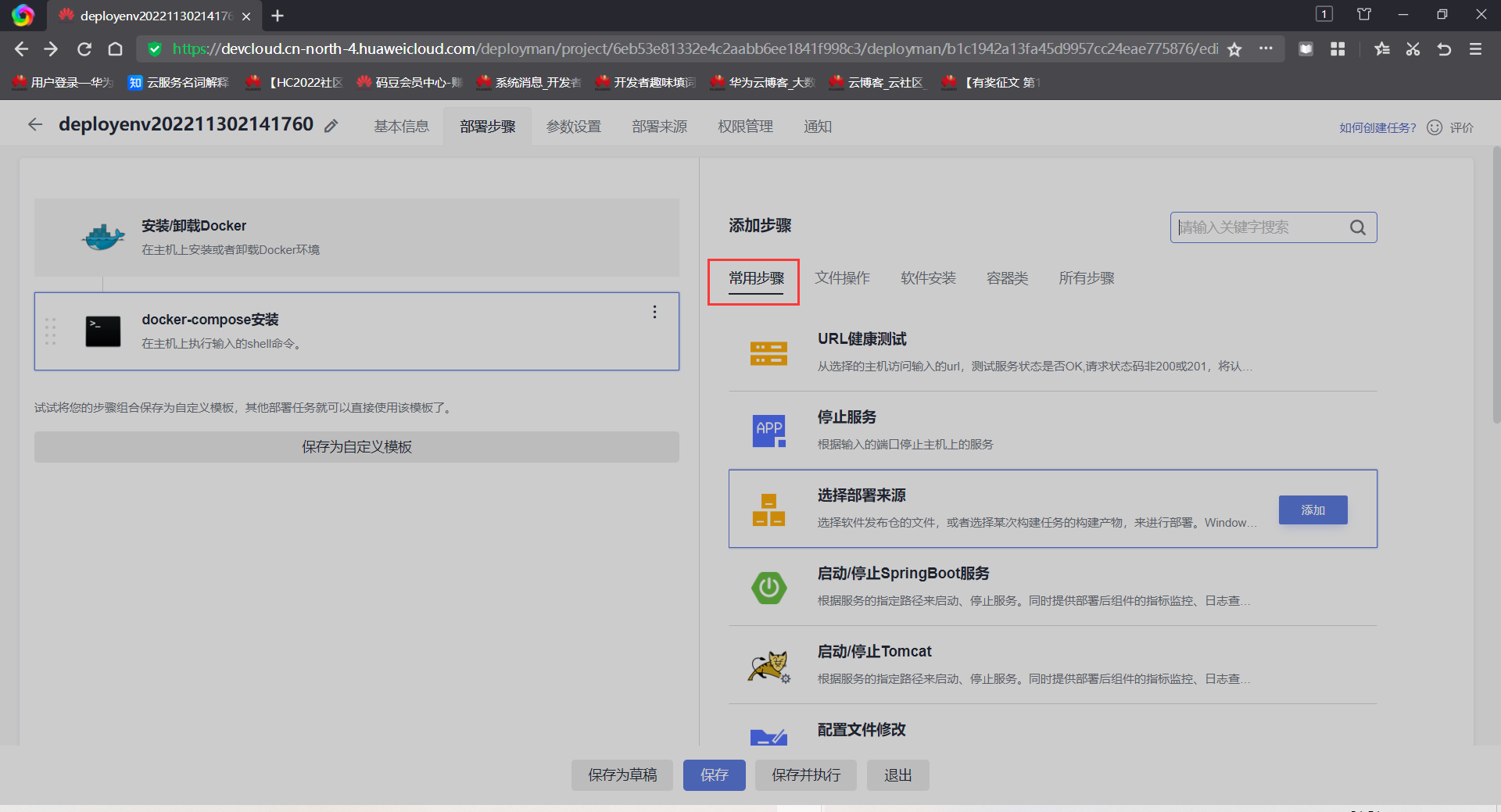The width and height of the screenshot is (1501, 812).
Task: Switch to the 基本信息 tab
Action: [401, 127]
